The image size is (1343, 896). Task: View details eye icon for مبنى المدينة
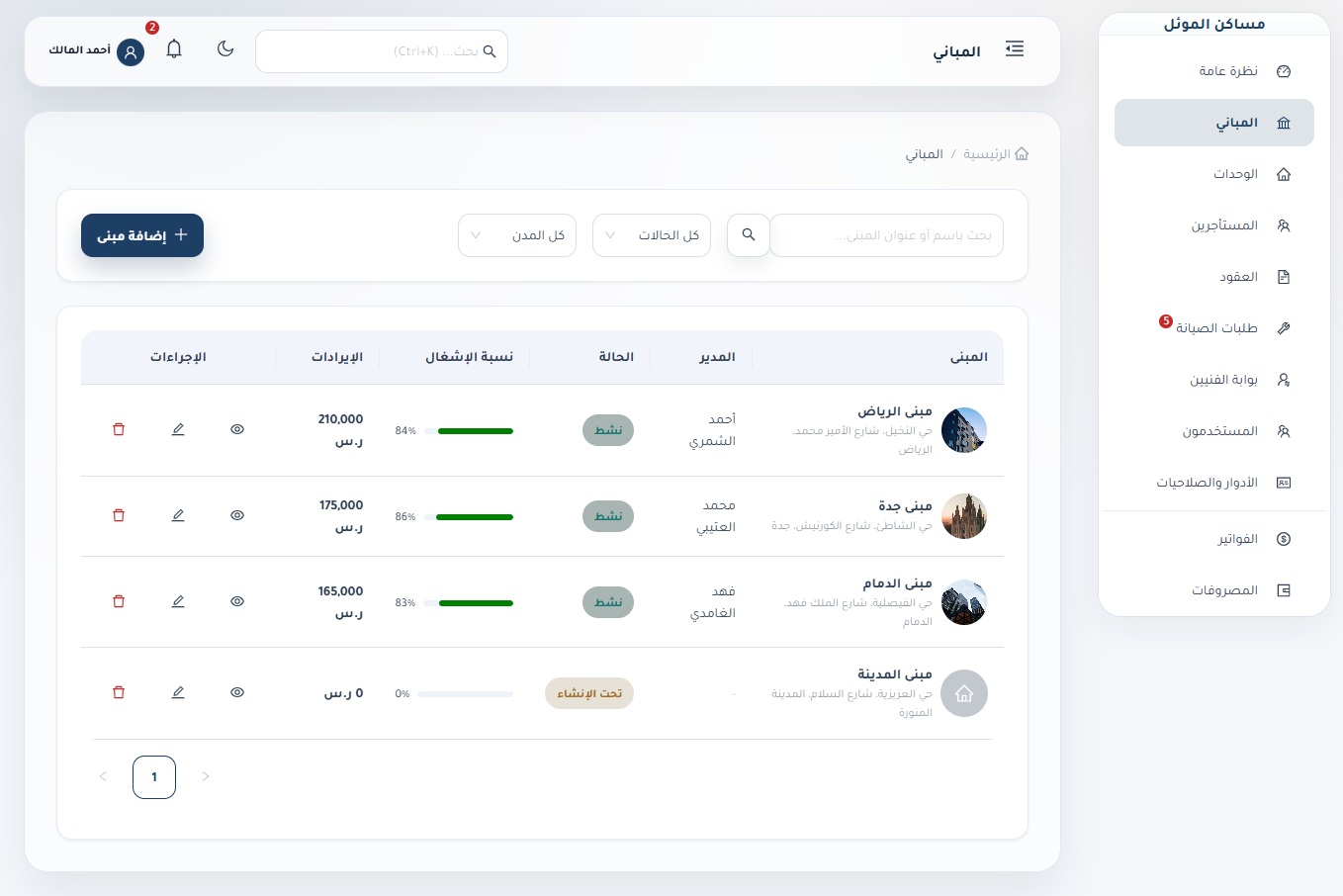coord(237,692)
